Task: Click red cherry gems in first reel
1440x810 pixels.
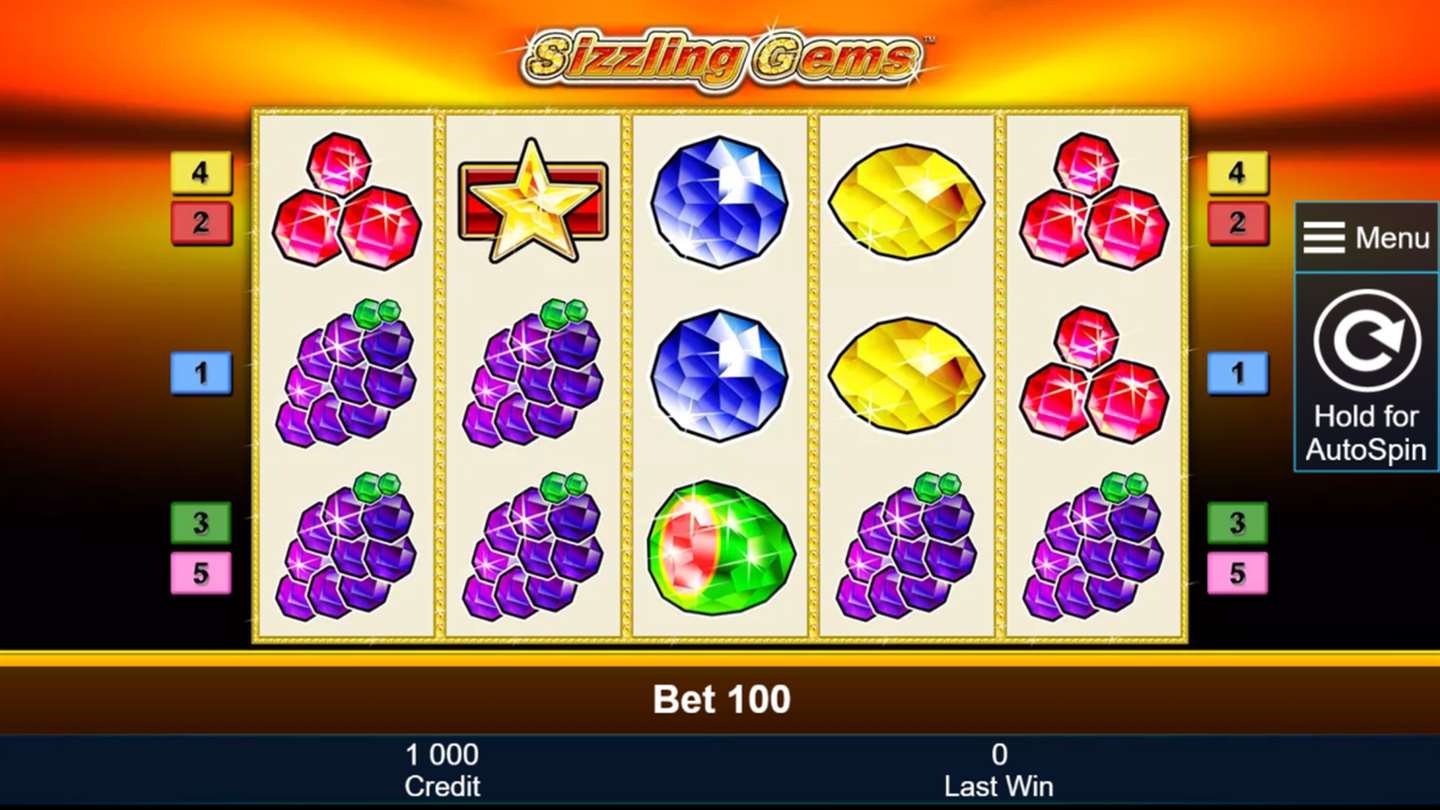Action: pos(346,200)
